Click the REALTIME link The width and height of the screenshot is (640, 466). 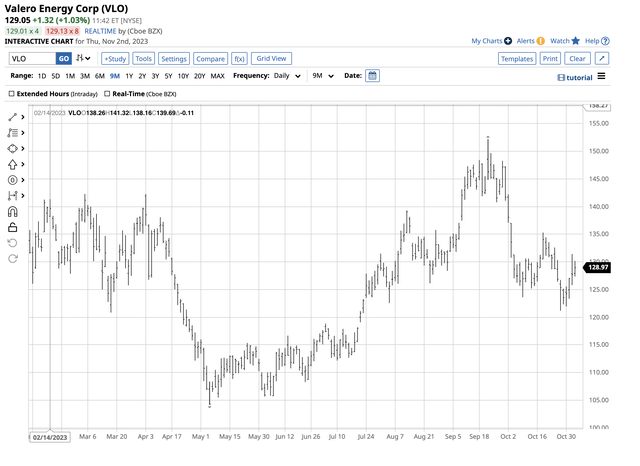point(100,31)
